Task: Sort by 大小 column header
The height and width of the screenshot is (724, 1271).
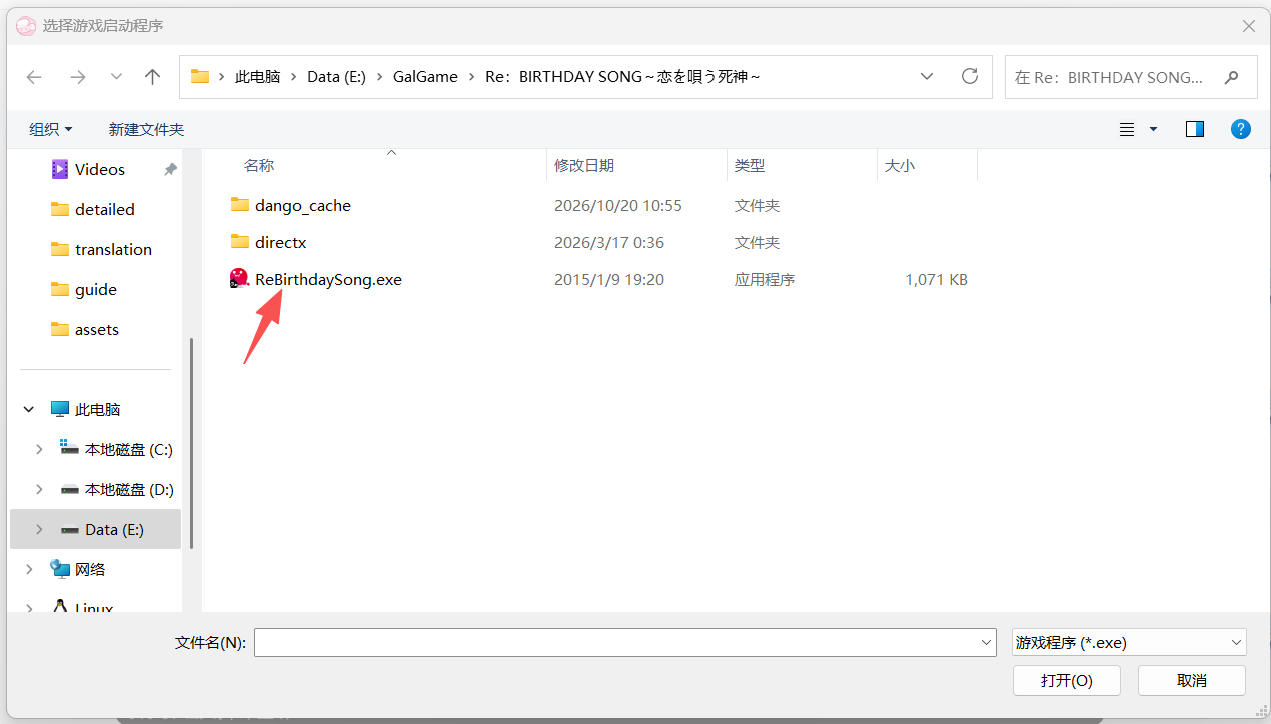Action: [899, 165]
